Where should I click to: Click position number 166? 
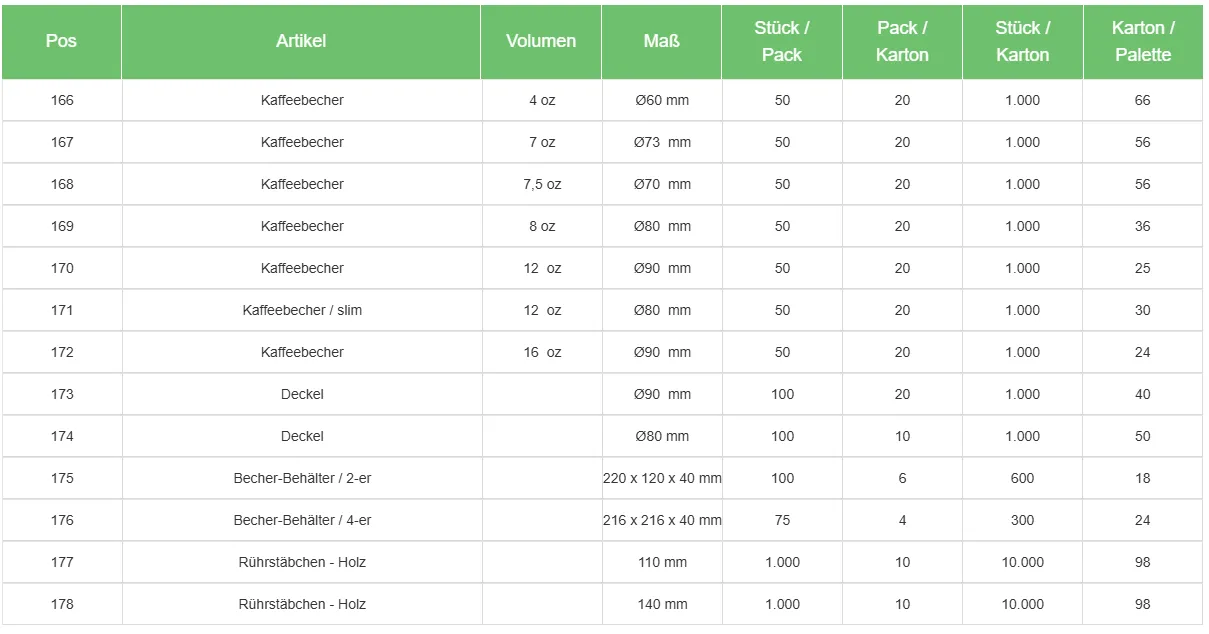[62, 100]
